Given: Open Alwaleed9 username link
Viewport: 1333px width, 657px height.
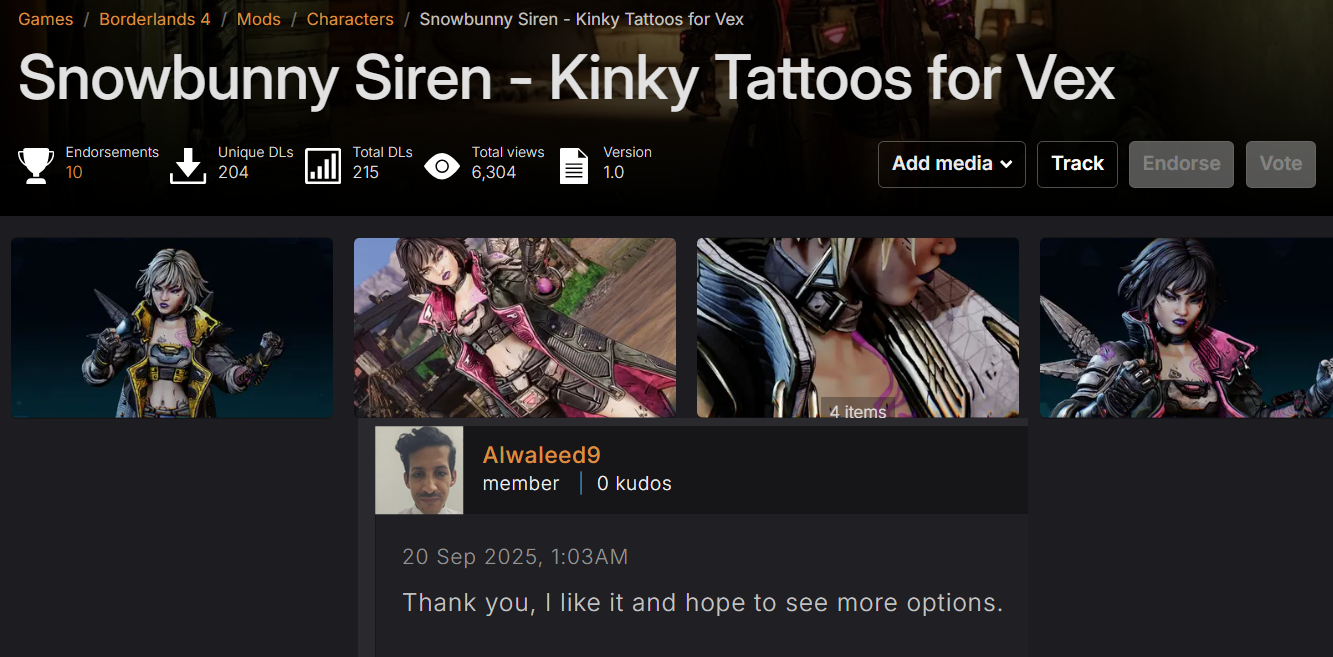Looking at the screenshot, I should click(541, 455).
